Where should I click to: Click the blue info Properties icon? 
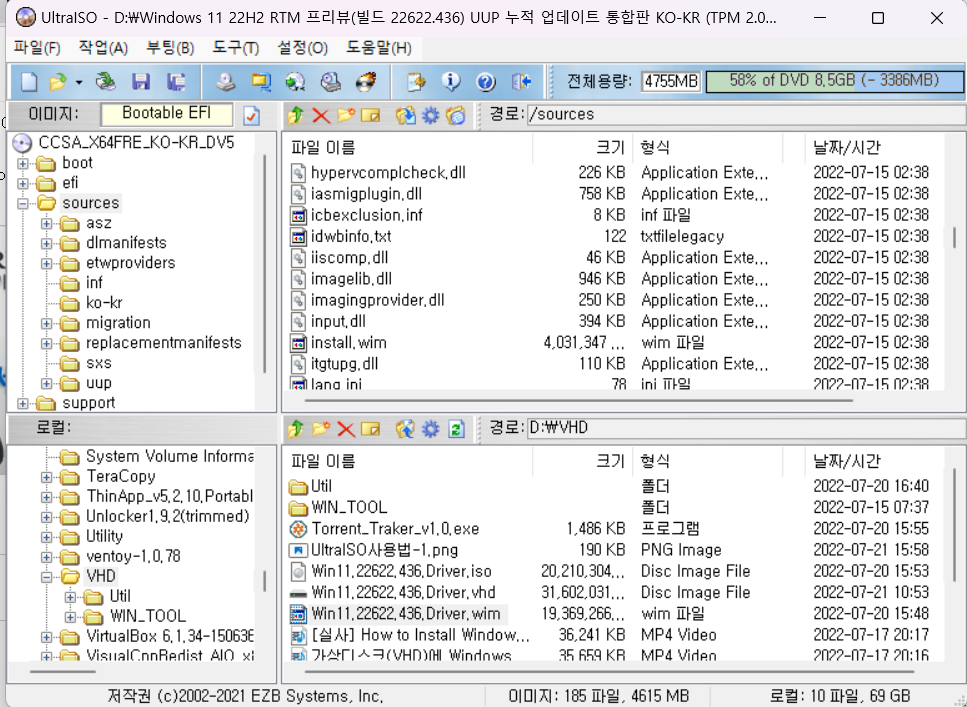click(451, 81)
